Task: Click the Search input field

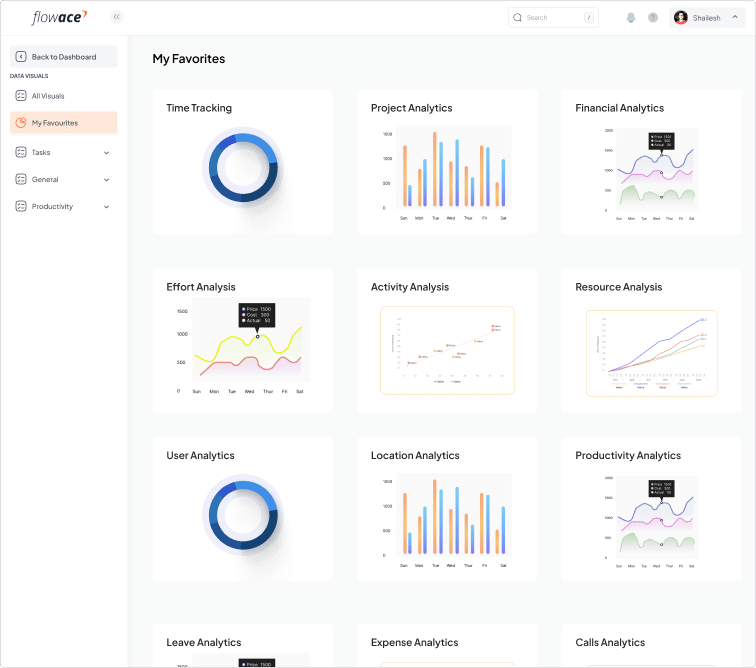Action: point(553,18)
